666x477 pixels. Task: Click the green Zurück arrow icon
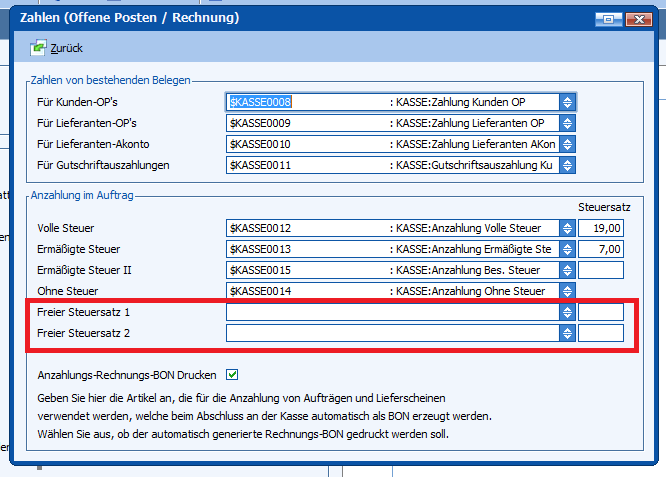pos(39,48)
